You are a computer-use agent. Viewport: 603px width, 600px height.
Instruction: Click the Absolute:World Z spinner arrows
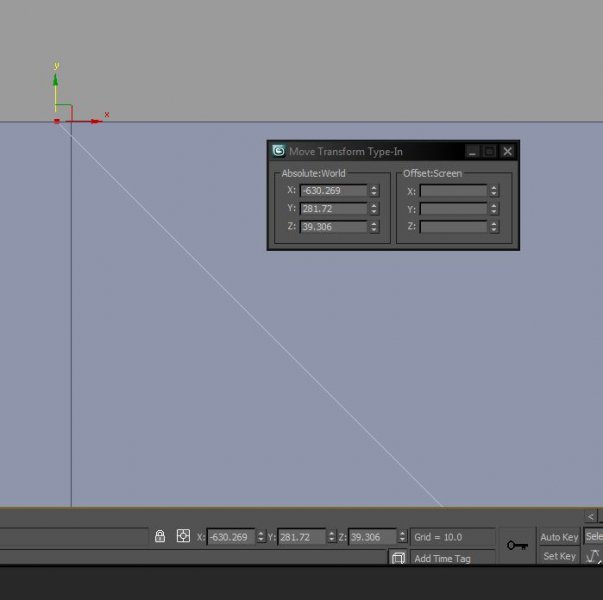(x=374, y=227)
